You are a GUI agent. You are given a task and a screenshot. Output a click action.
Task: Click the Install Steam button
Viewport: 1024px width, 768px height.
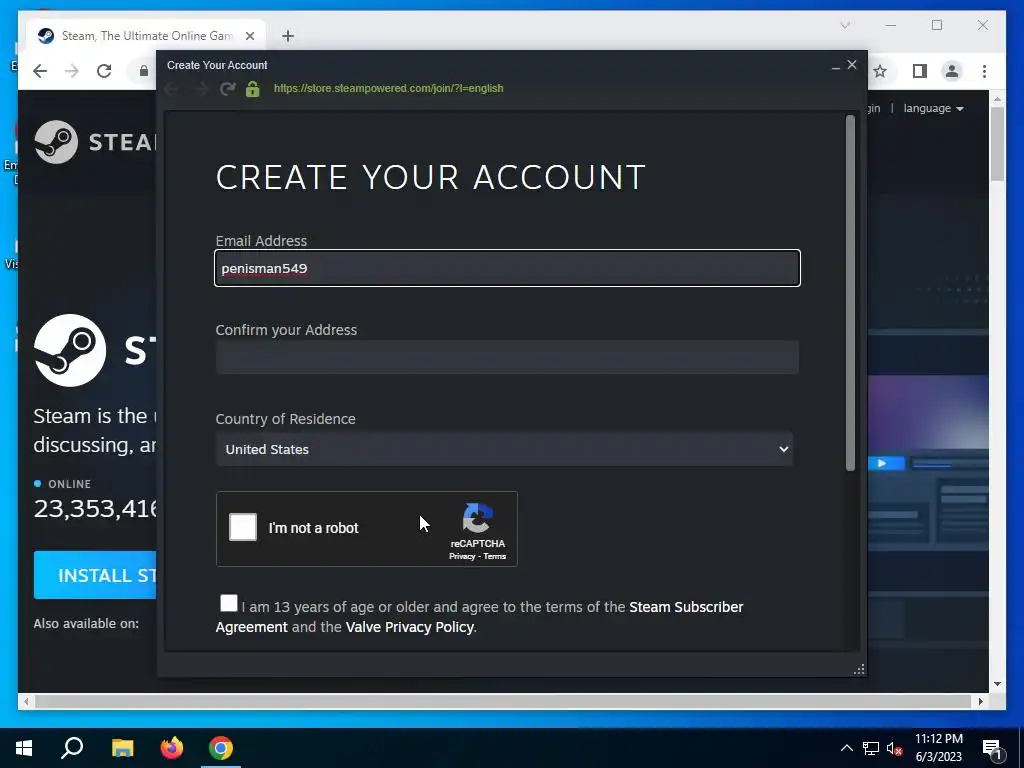pyautogui.click(x=95, y=575)
